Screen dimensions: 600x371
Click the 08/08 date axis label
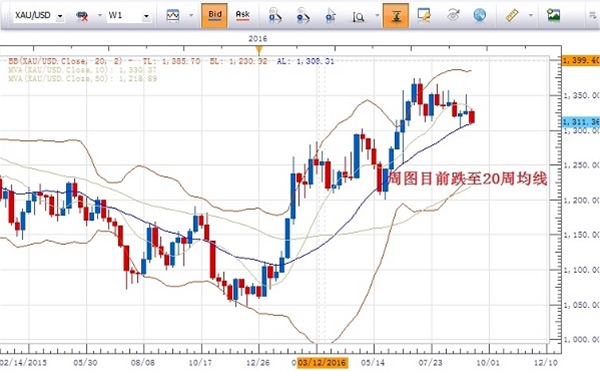(x=143, y=362)
